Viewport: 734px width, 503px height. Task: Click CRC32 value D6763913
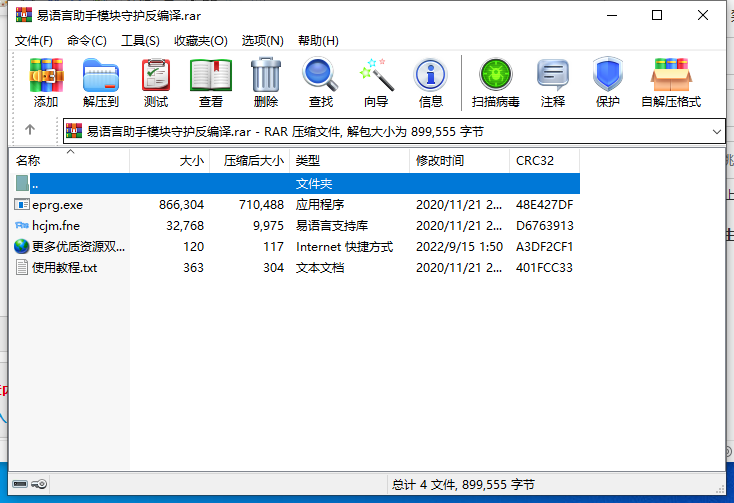coord(544,226)
